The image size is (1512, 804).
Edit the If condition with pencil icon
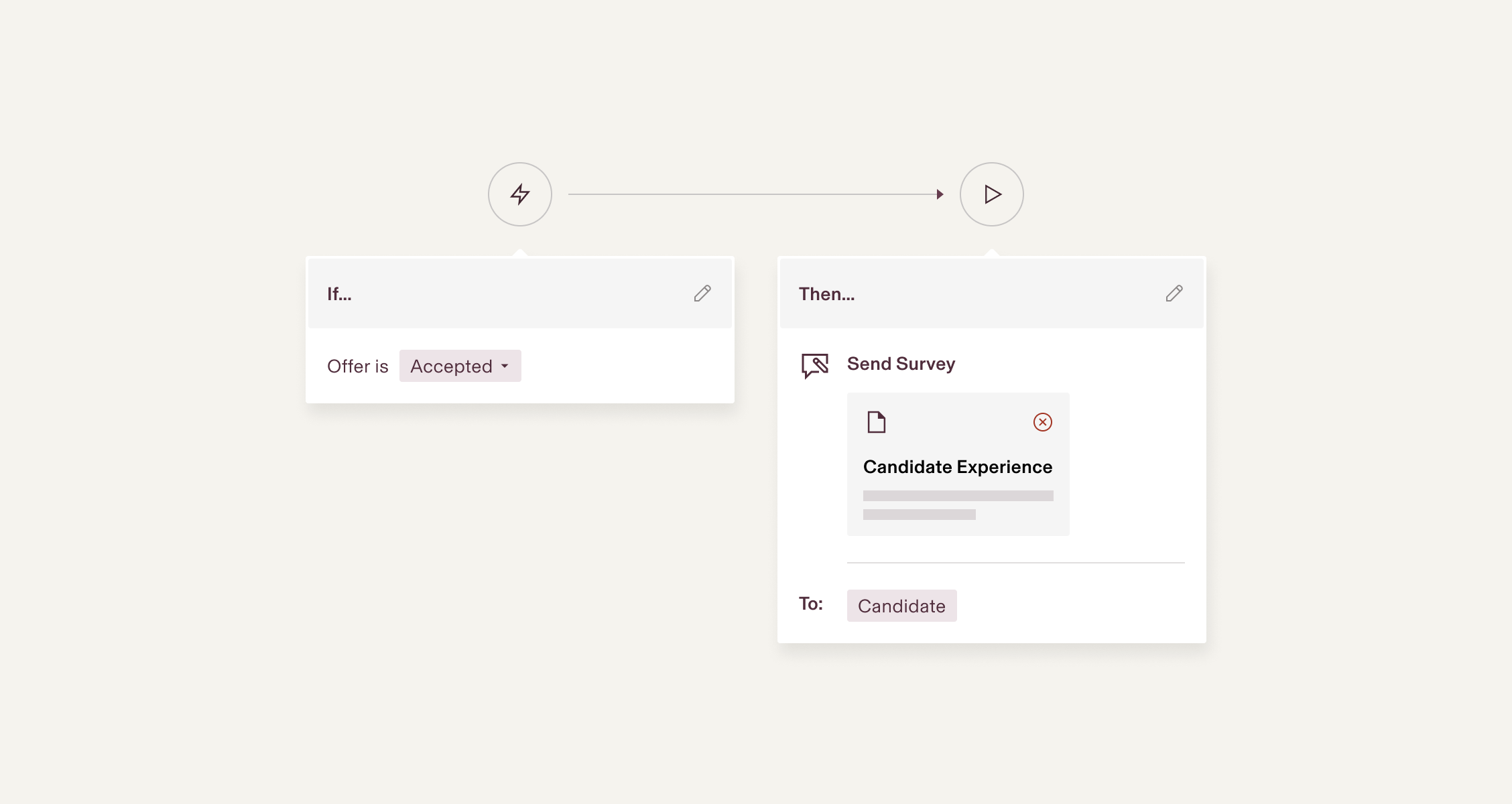pos(702,293)
